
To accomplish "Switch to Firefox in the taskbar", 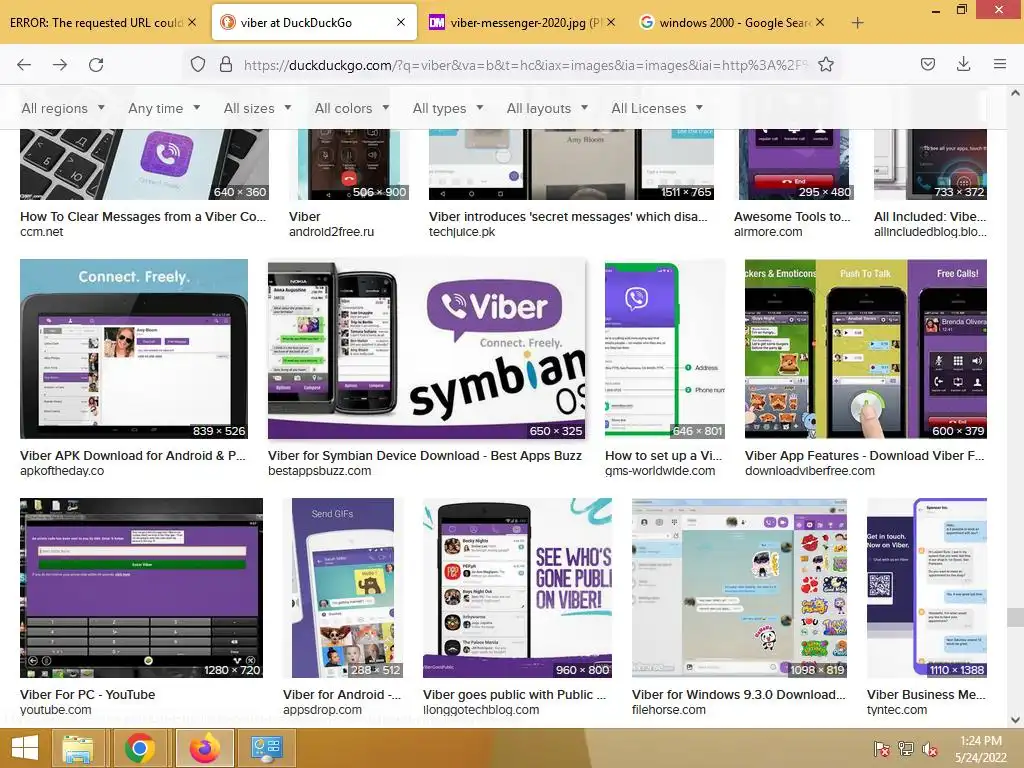I will (x=204, y=748).
